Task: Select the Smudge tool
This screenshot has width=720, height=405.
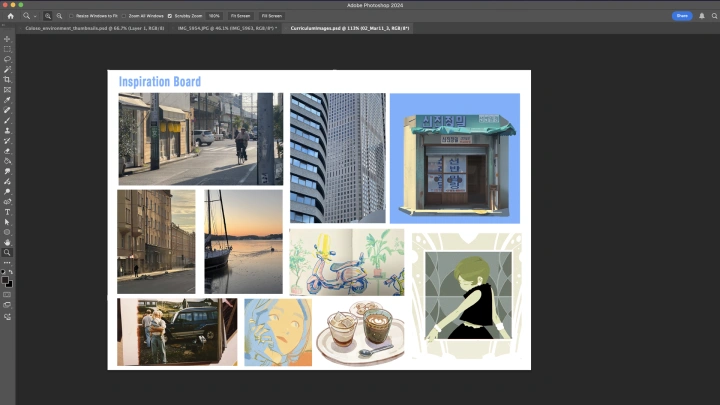Action: pyautogui.click(x=7, y=171)
